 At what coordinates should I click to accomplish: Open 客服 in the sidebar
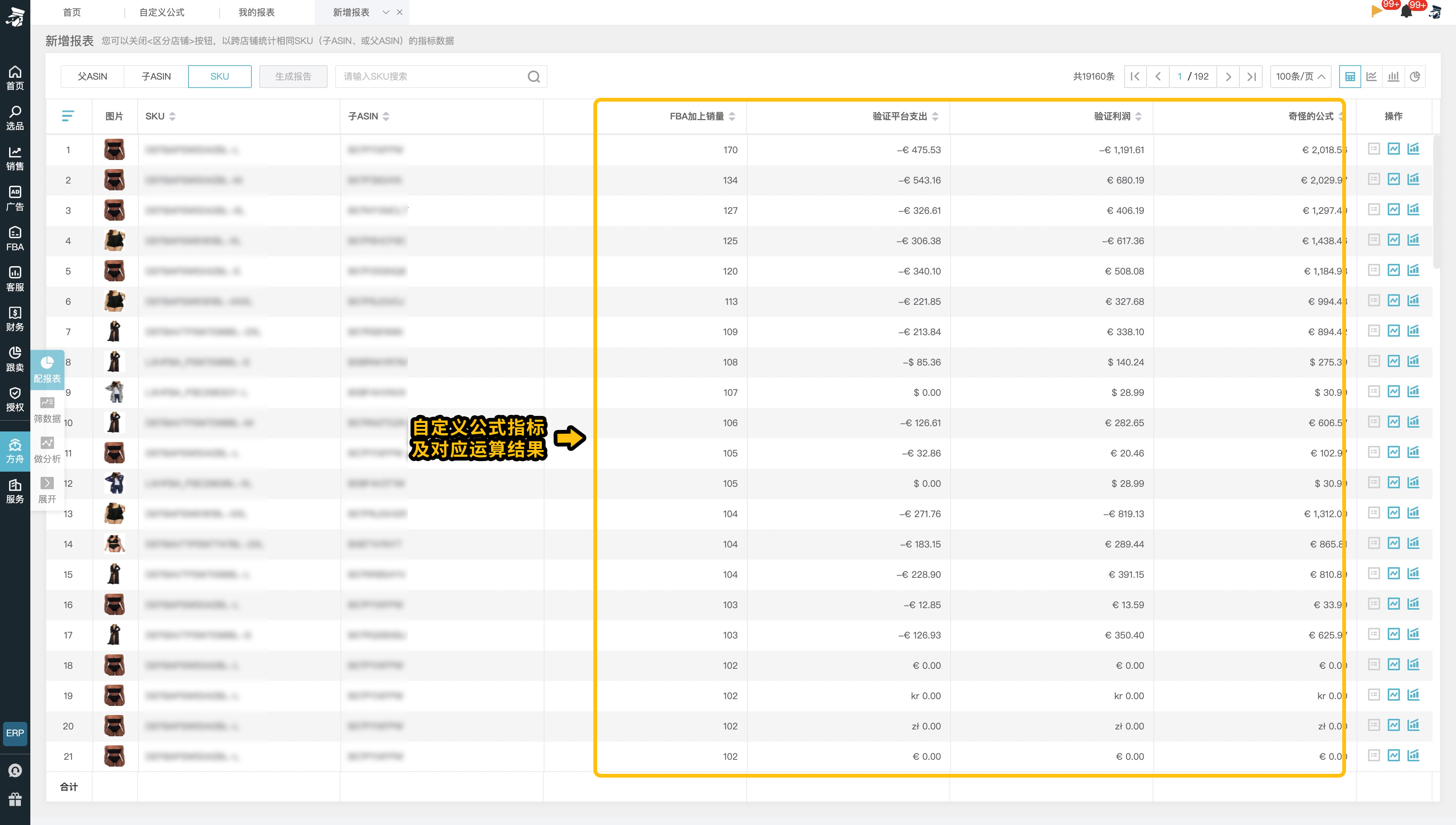[x=15, y=279]
